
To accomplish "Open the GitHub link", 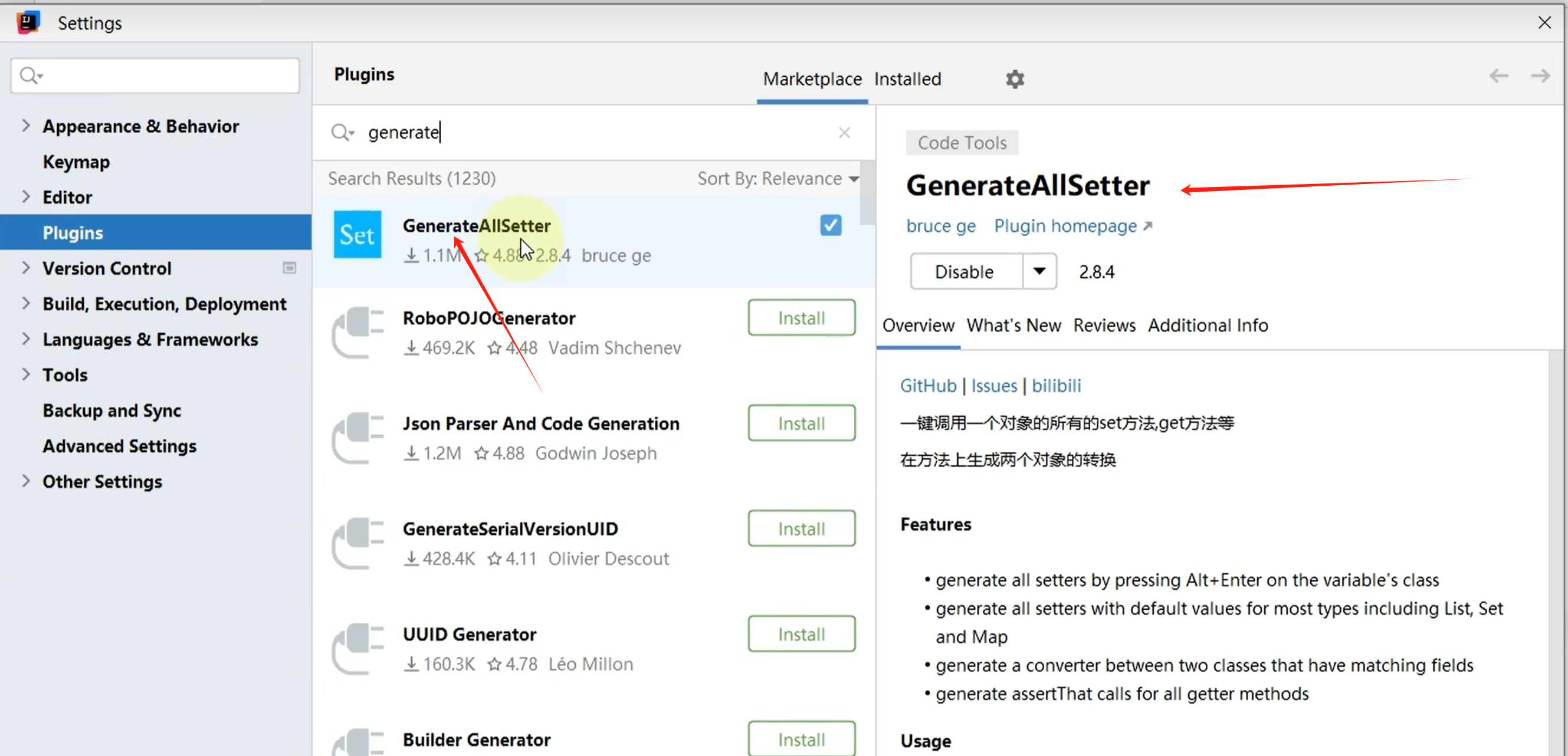I will tap(928, 386).
